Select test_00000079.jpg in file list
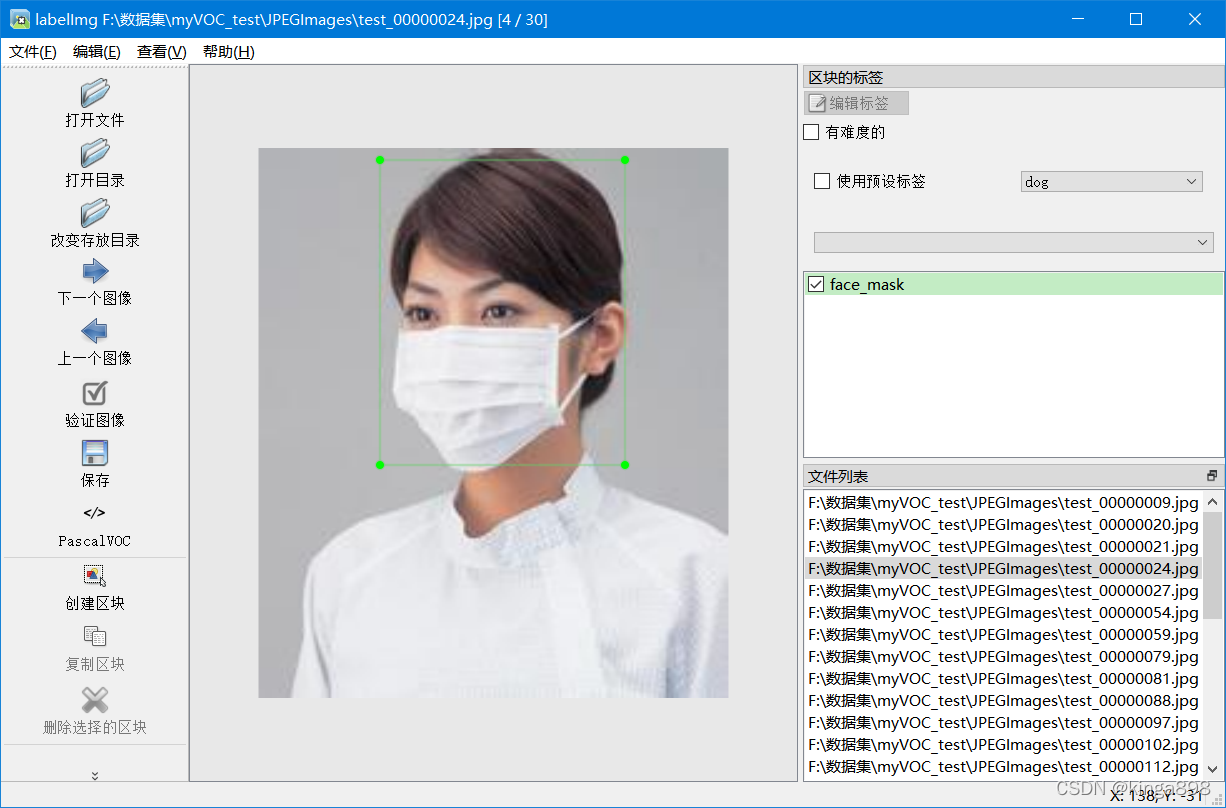1226x808 pixels. 1003,657
